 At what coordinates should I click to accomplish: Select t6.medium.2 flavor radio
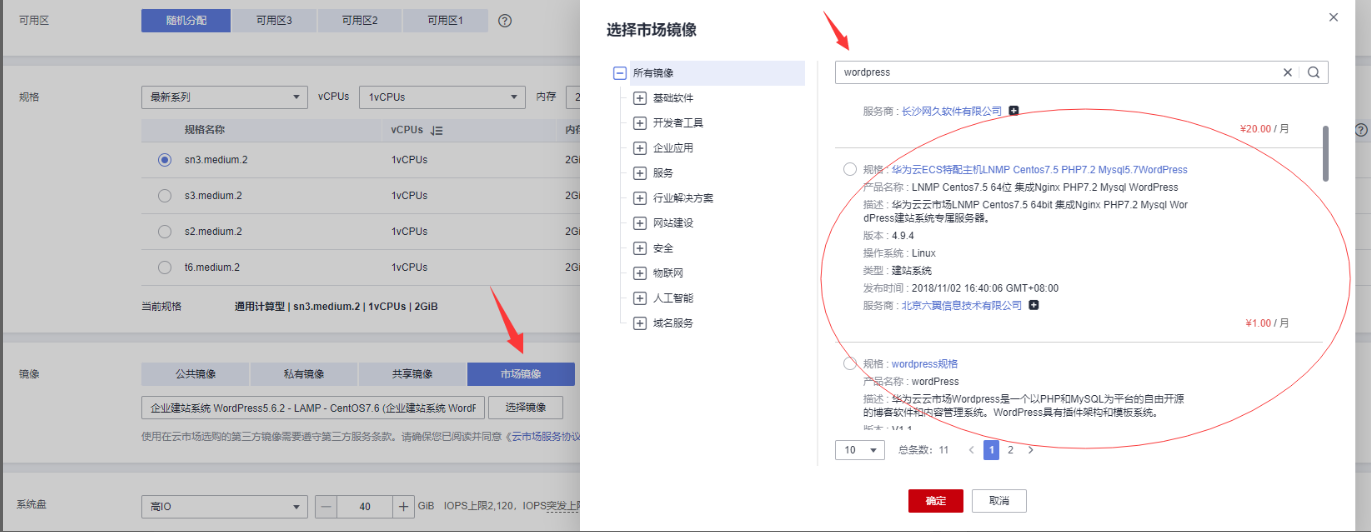pos(164,268)
